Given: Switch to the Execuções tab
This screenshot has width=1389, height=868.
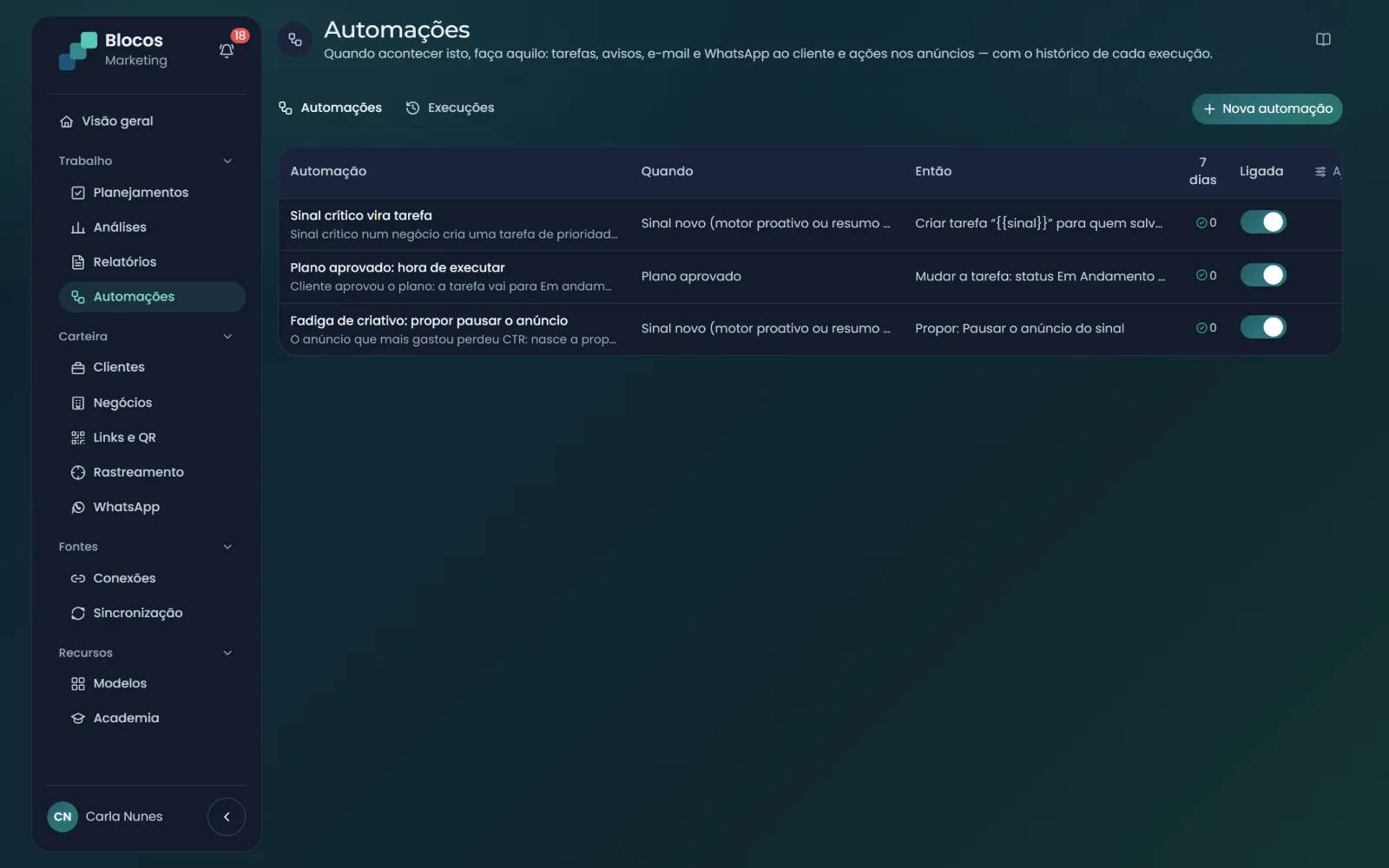Looking at the screenshot, I should coord(450,108).
